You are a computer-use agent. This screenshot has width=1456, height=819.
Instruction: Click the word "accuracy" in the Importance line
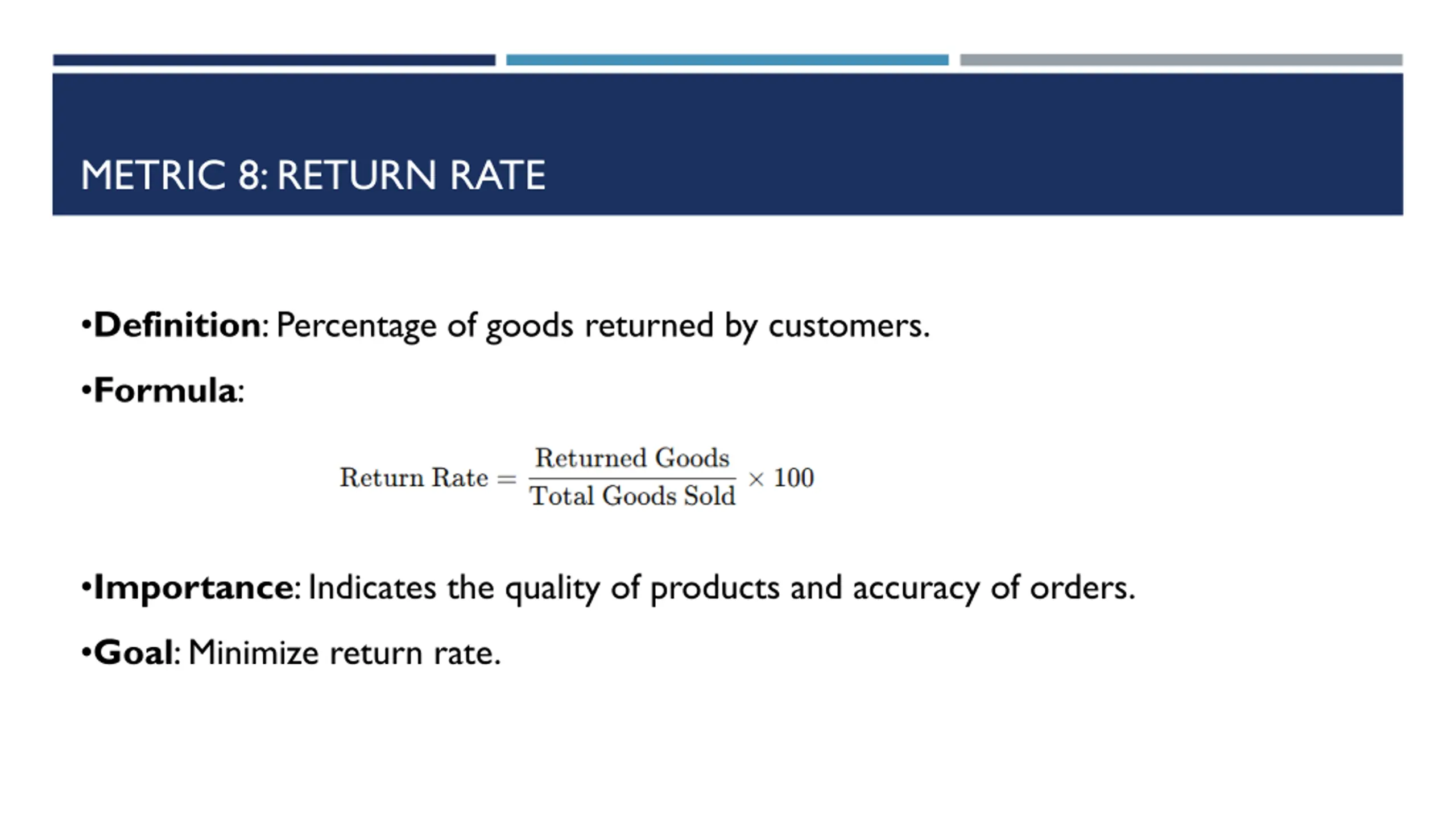(916, 589)
